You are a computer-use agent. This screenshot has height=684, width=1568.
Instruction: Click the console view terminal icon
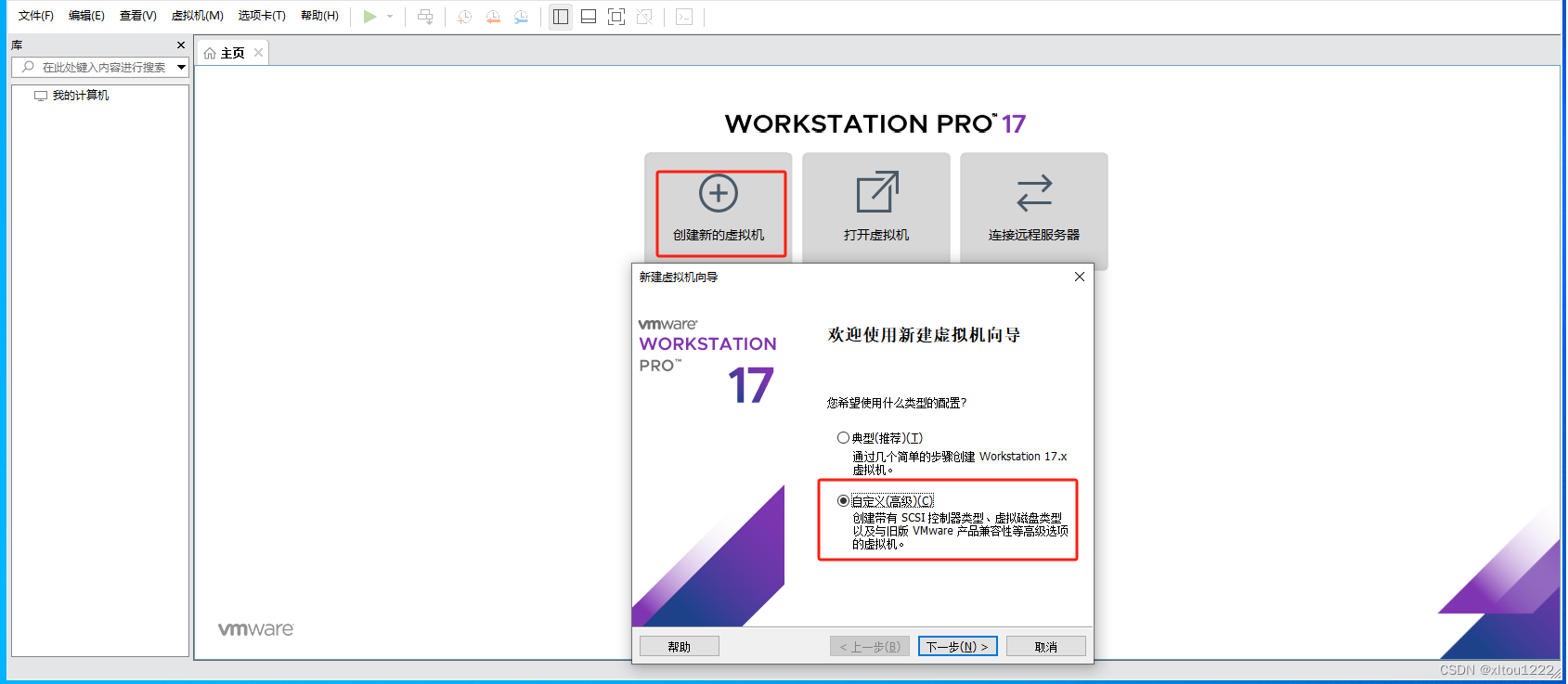click(x=684, y=17)
